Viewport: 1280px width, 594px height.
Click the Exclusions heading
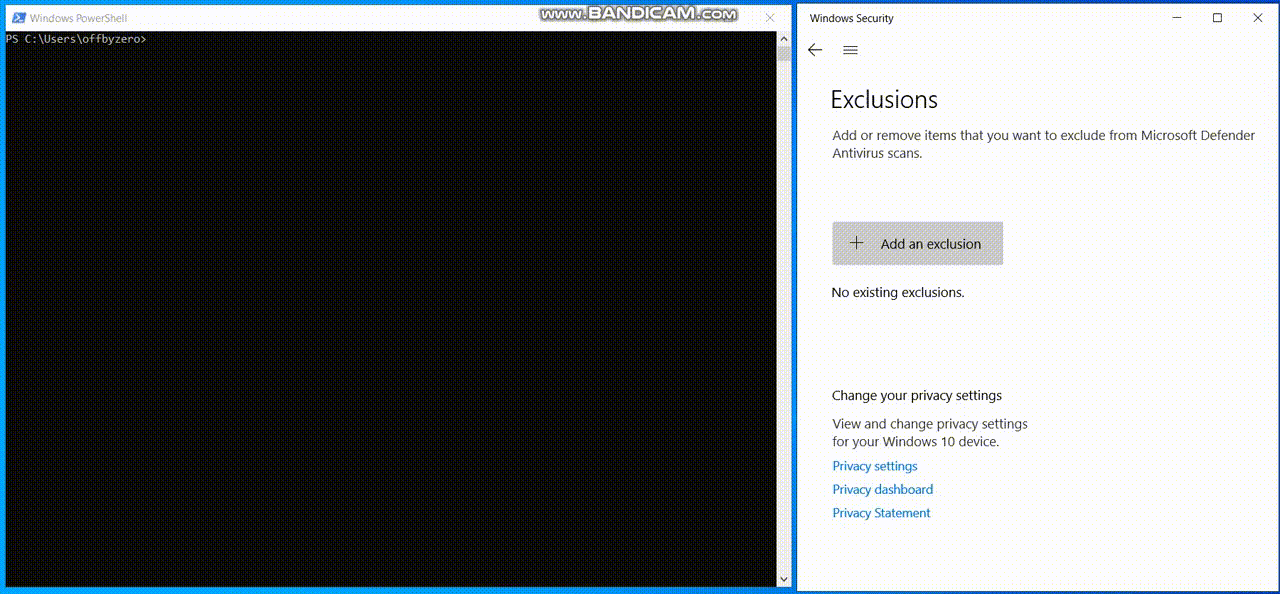click(x=884, y=100)
